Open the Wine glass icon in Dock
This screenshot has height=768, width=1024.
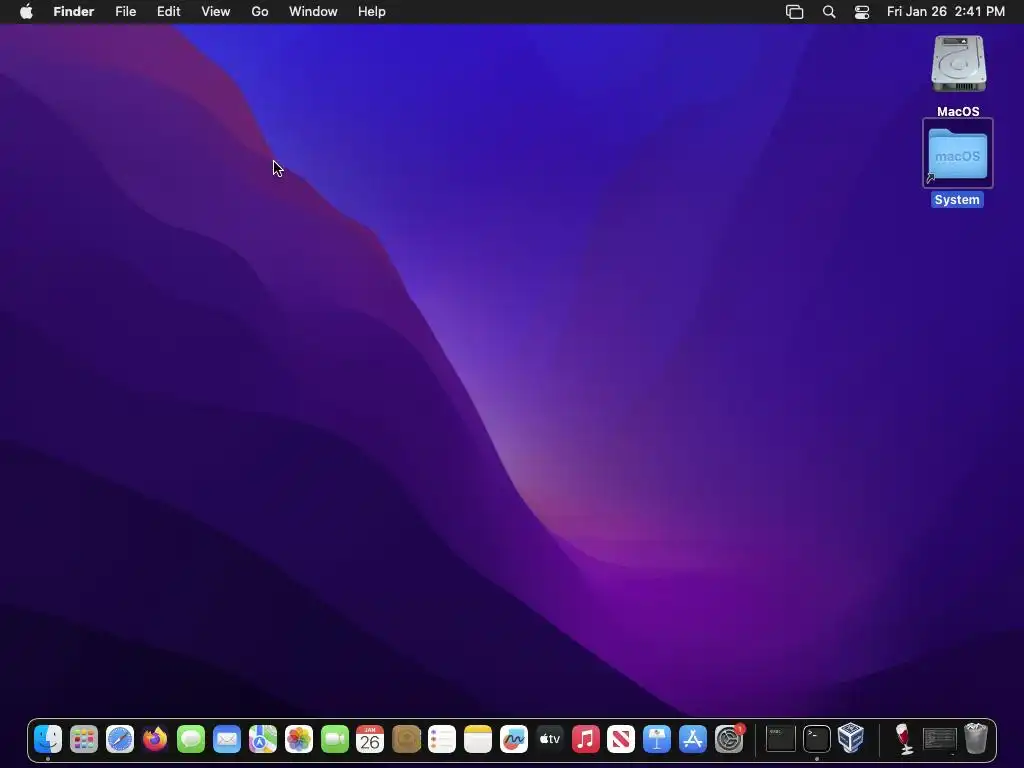[904, 739]
